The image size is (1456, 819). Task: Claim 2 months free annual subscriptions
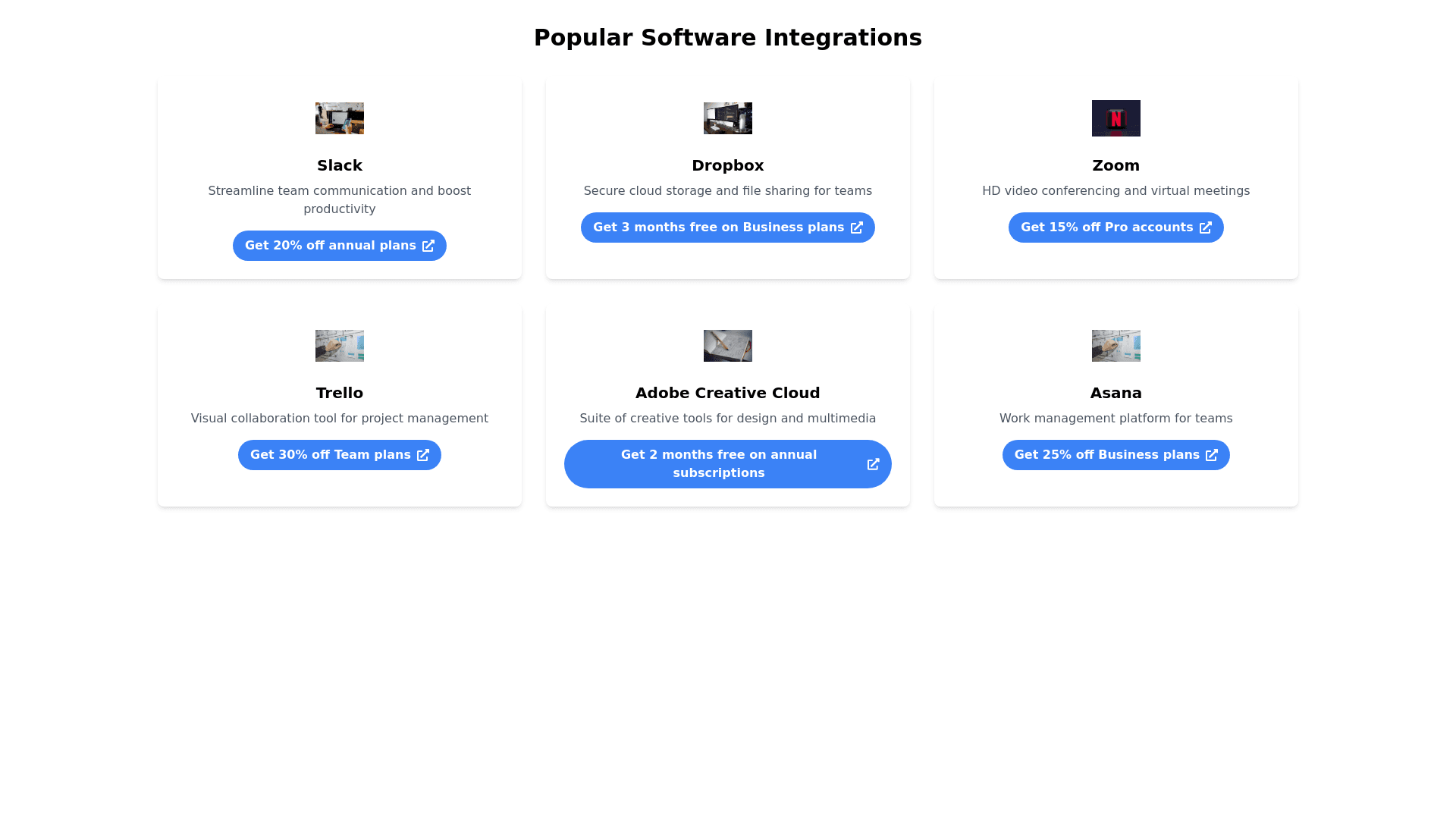(x=718, y=464)
